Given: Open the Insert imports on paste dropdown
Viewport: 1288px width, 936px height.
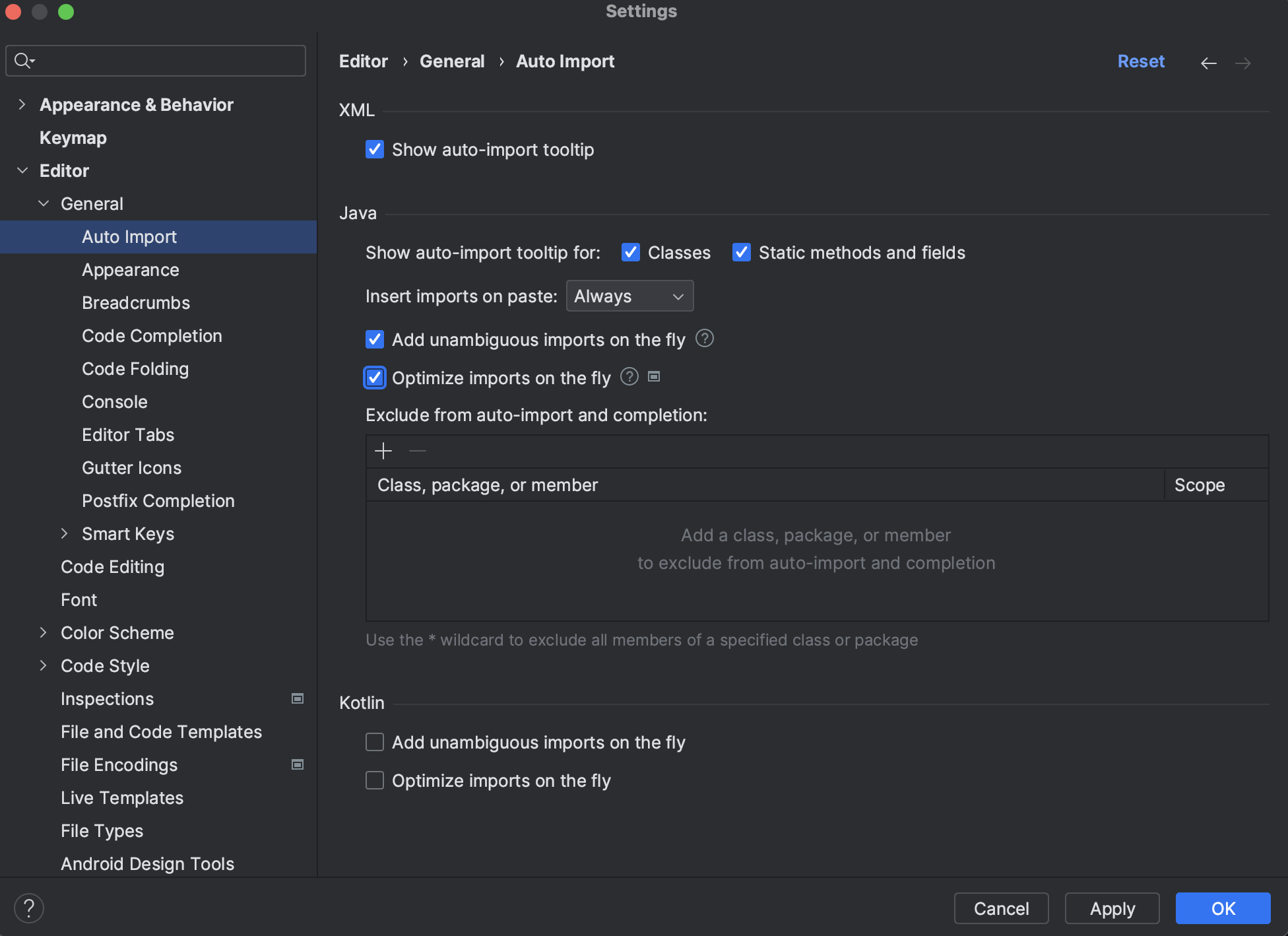Looking at the screenshot, I should point(629,296).
